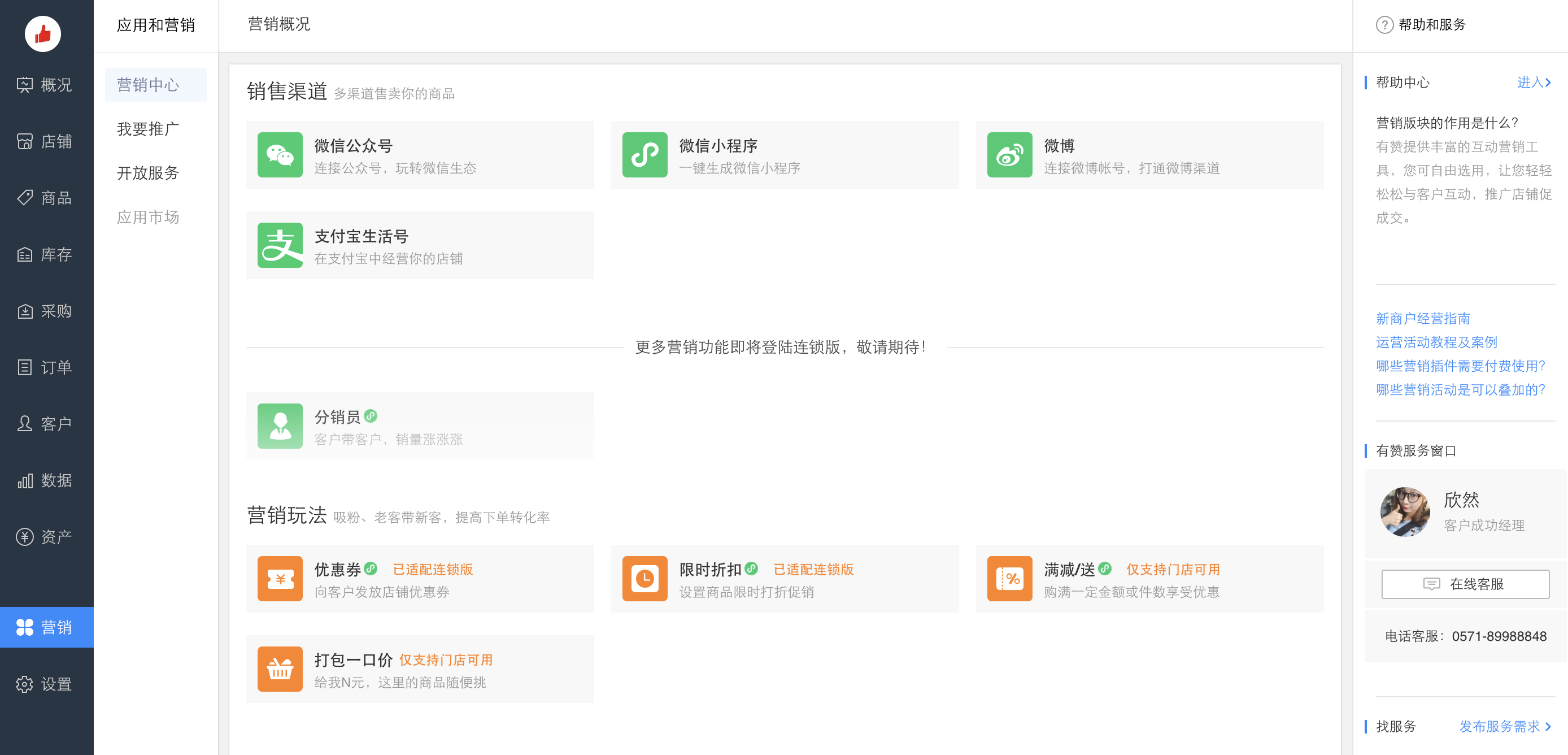Open the 运营活动教程及案例 link
This screenshot has width=1568, height=755.
[1436, 342]
